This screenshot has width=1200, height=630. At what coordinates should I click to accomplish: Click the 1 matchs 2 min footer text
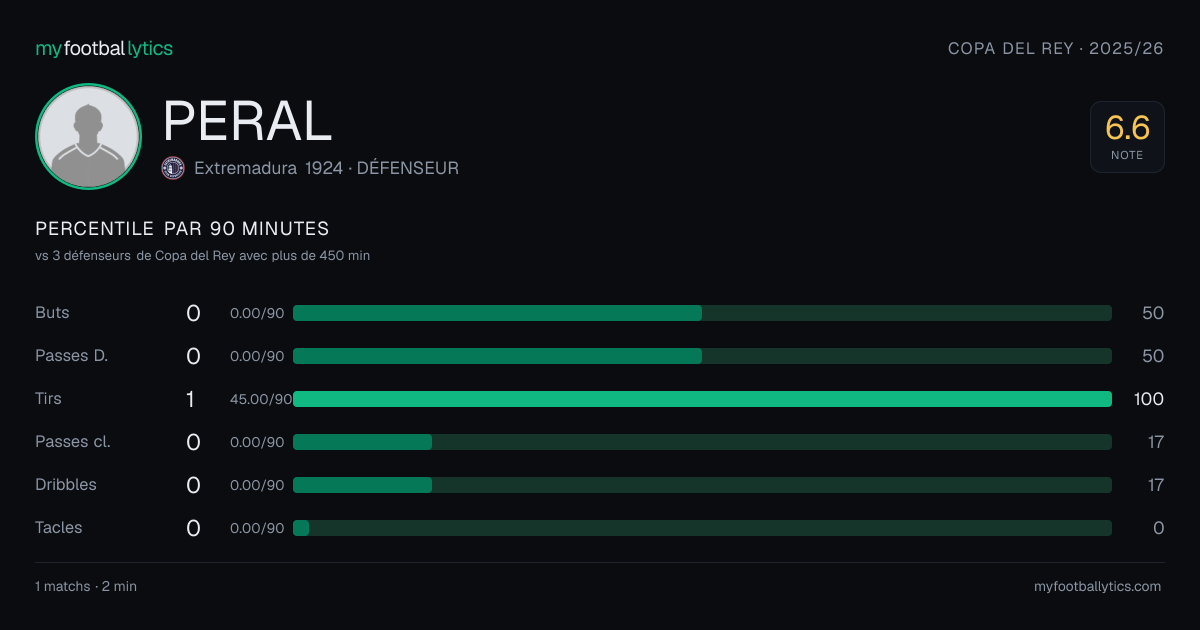coord(86,587)
